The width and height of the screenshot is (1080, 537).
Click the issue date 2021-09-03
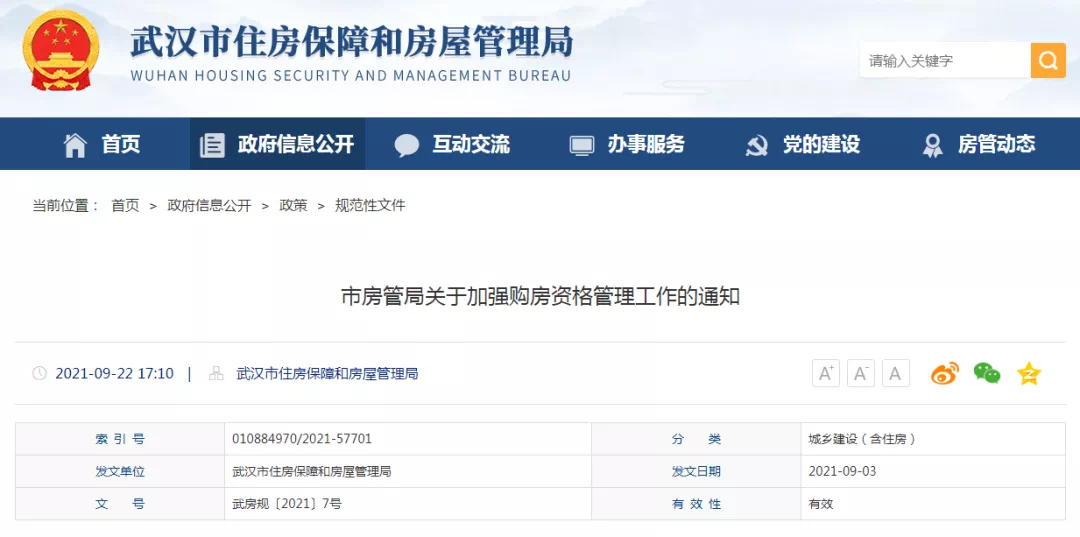[842, 472]
